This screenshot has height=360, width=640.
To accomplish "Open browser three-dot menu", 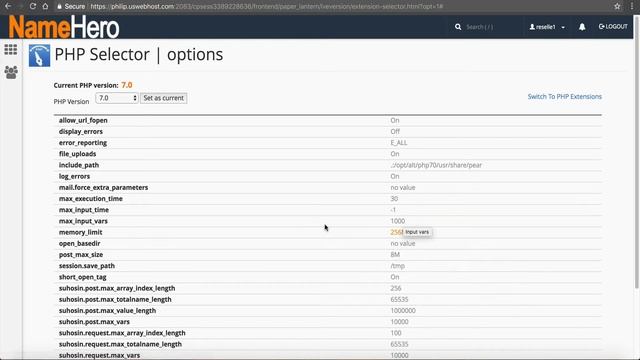I will 631,6.
